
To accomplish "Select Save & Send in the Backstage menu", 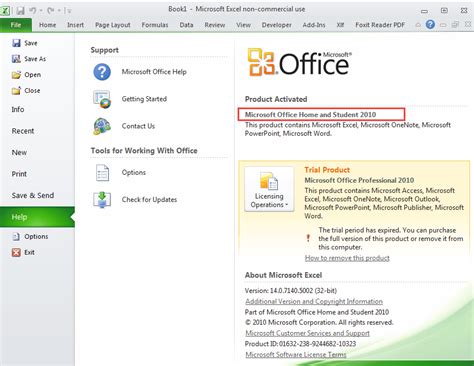I will pos(33,196).
